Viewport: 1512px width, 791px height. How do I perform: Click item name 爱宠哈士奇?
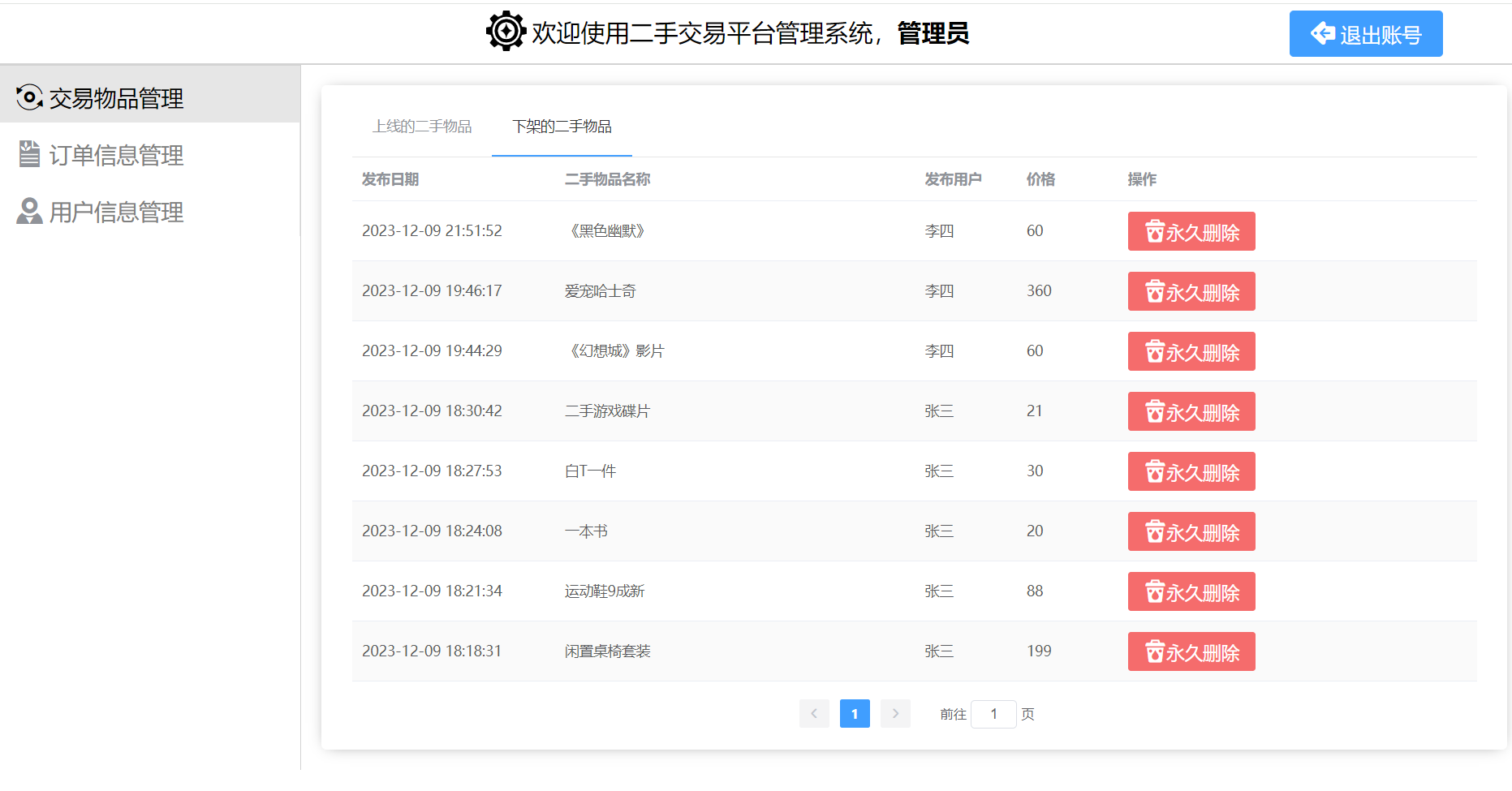[x=601, y=291]
